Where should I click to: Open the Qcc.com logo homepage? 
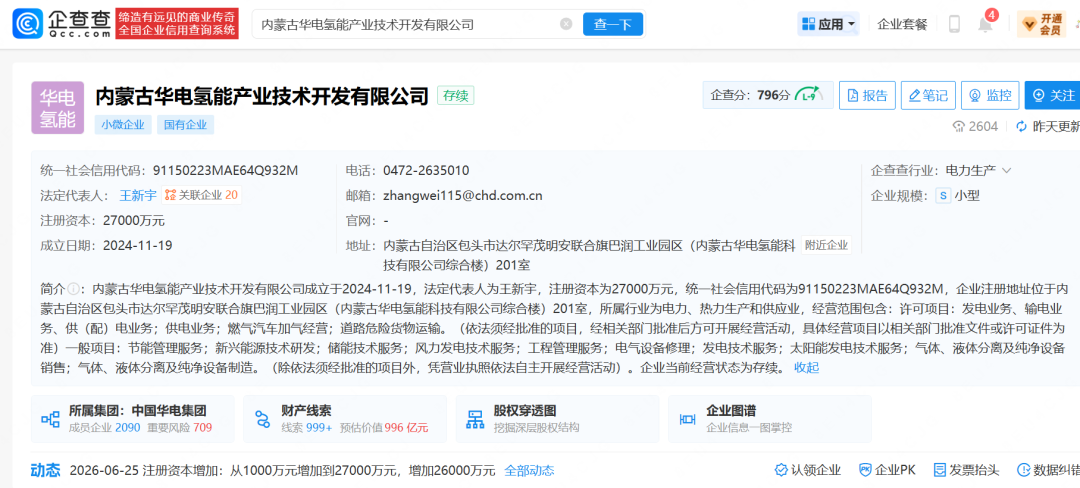61,24
